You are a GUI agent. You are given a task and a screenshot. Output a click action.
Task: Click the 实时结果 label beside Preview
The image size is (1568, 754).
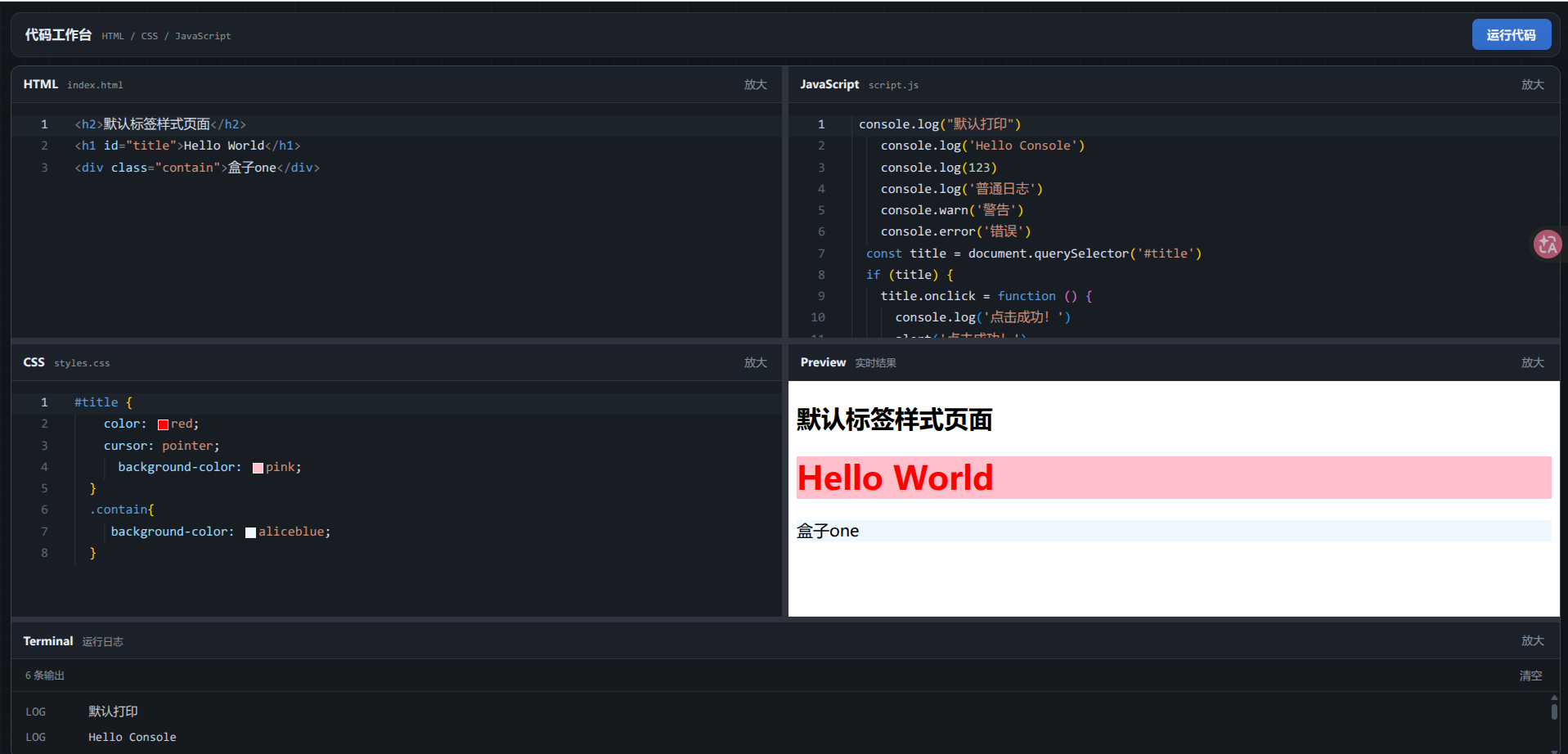pos(875,363)
